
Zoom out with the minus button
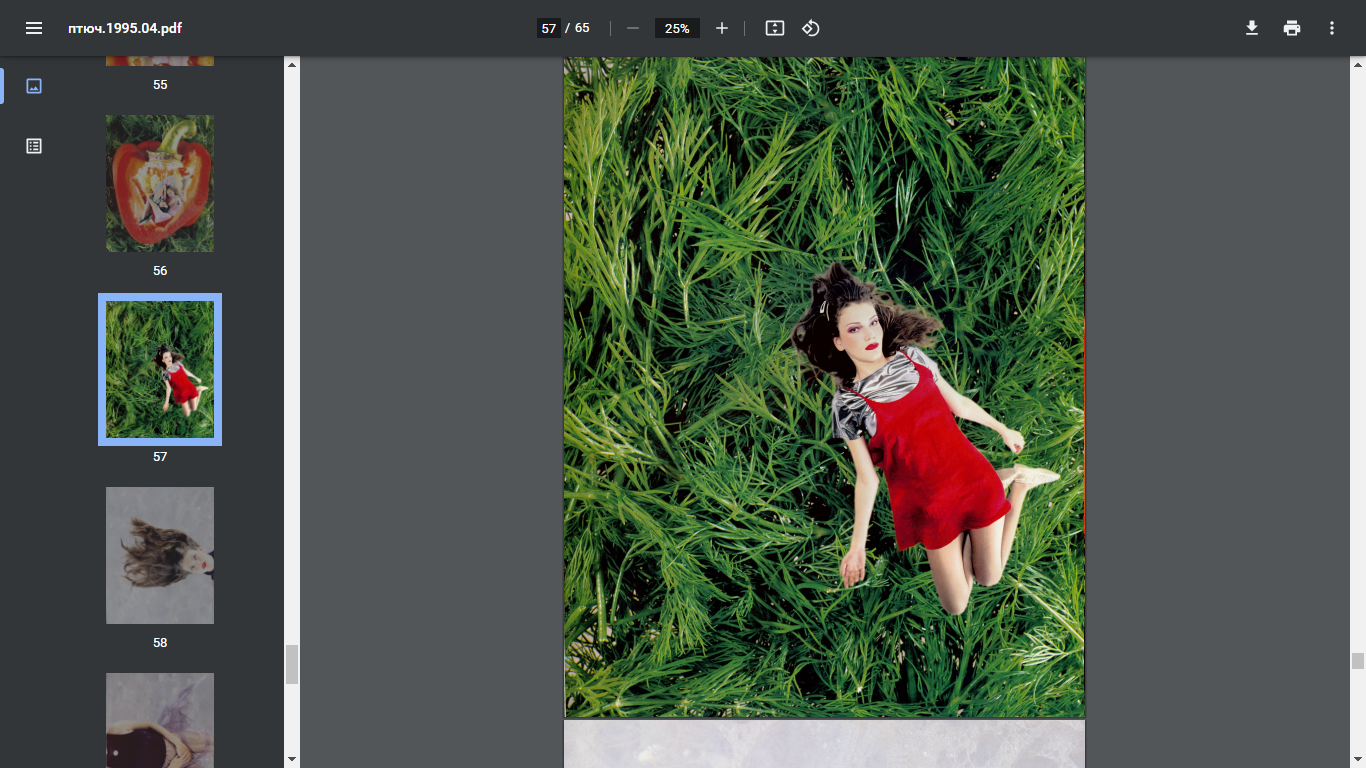click(x=632, y=28)
